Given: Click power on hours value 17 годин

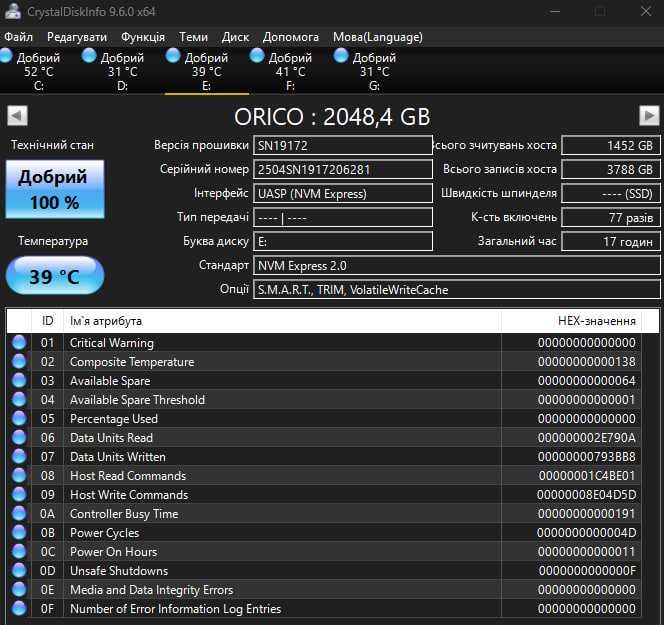Looking at the screenshot, I should [611, 241].
